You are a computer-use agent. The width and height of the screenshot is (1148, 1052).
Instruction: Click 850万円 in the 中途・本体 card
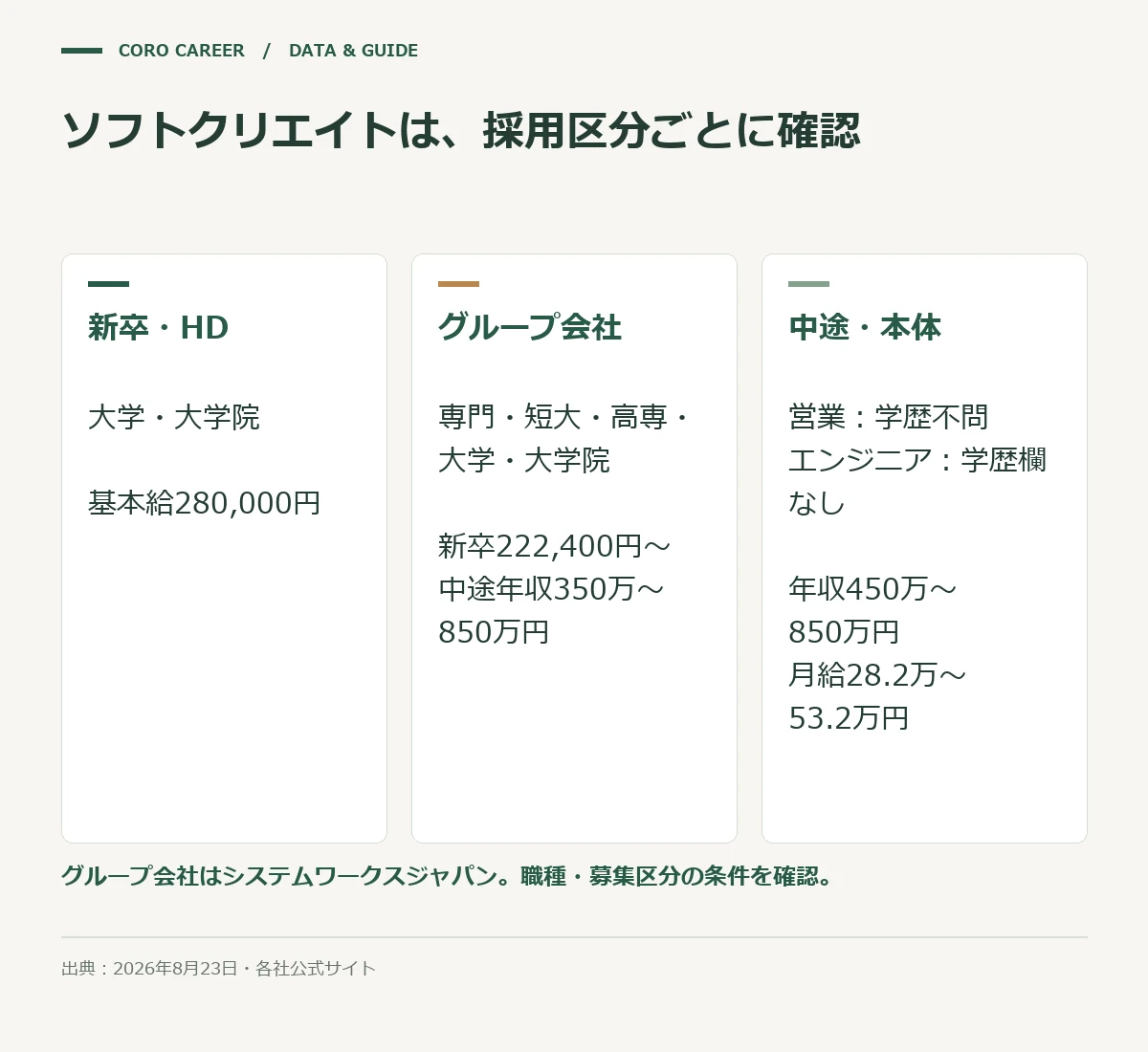(x=844, y=632)
